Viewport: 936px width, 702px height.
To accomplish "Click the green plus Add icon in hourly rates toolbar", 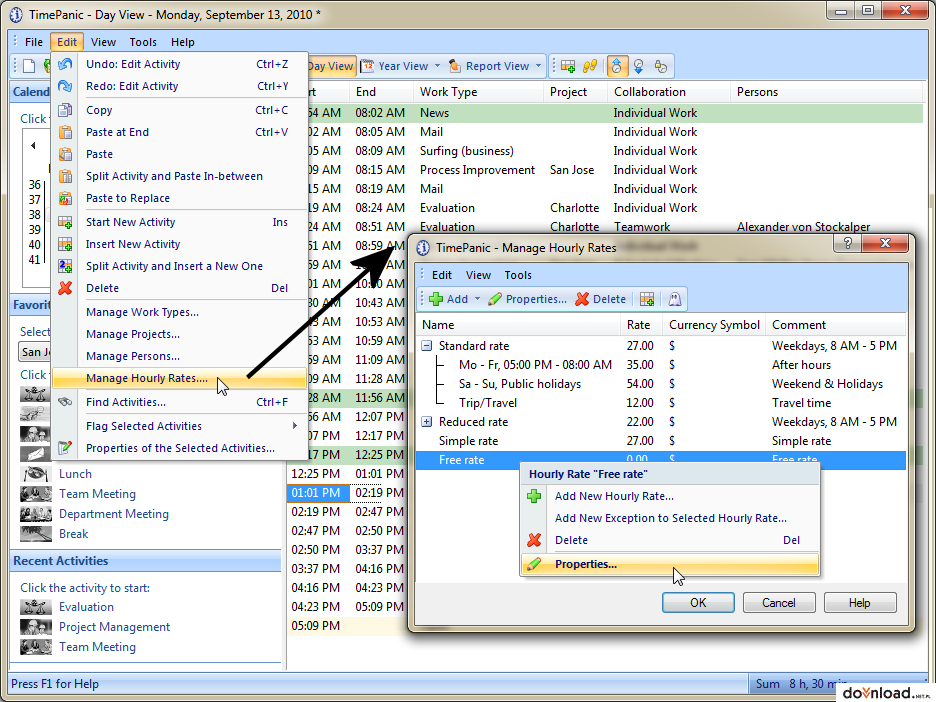I will 436,299.
